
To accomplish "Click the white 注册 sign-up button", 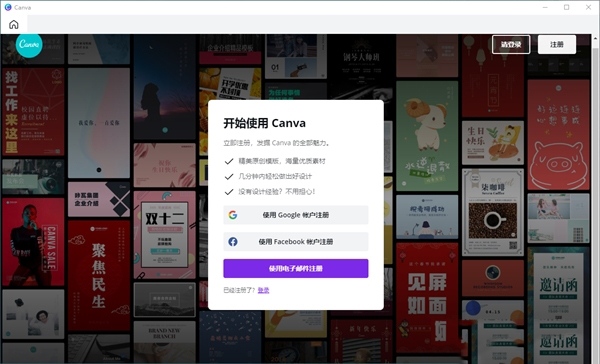I will pos(557,44).
